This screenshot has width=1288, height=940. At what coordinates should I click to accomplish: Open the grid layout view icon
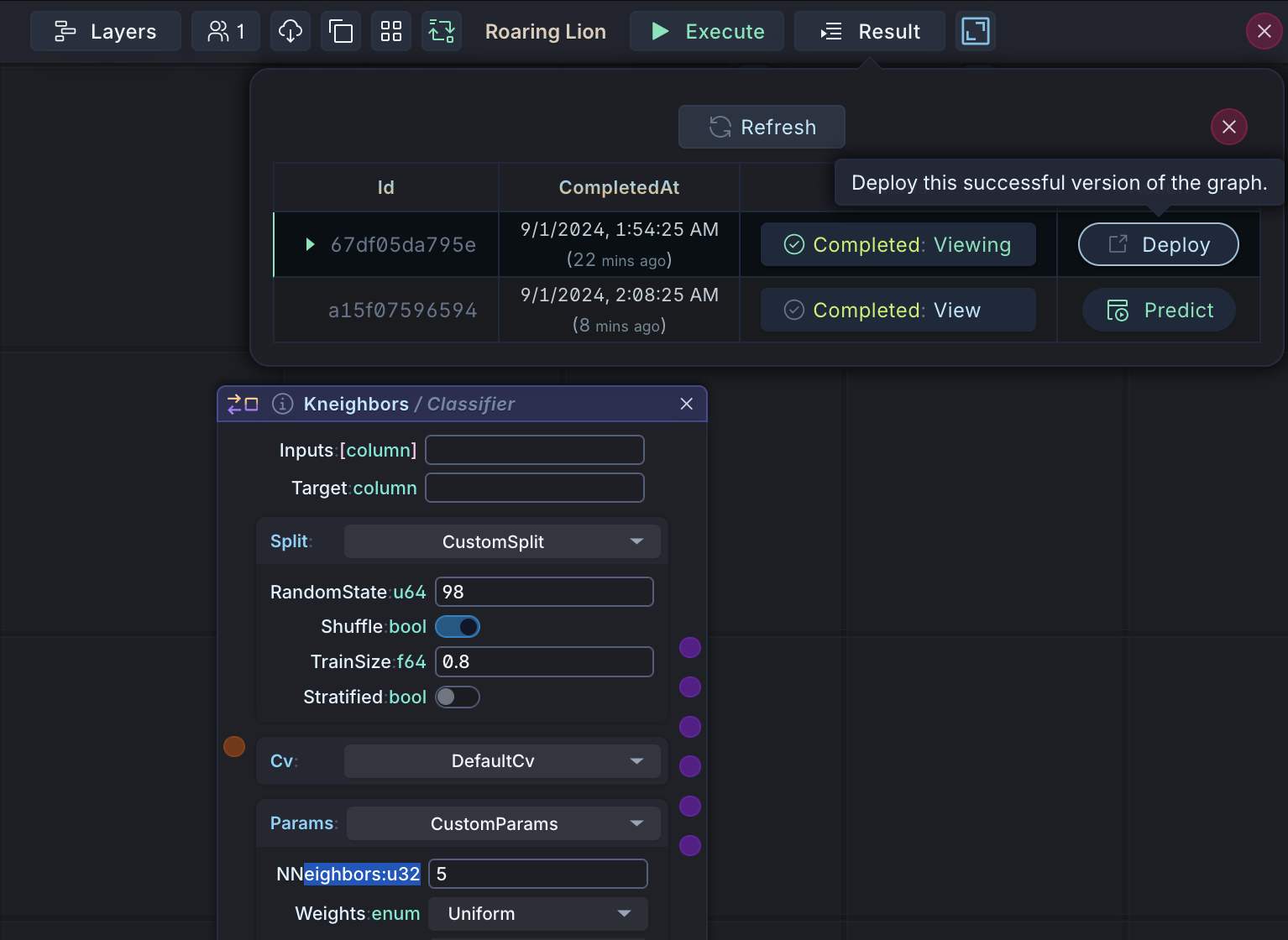(391, 31)
